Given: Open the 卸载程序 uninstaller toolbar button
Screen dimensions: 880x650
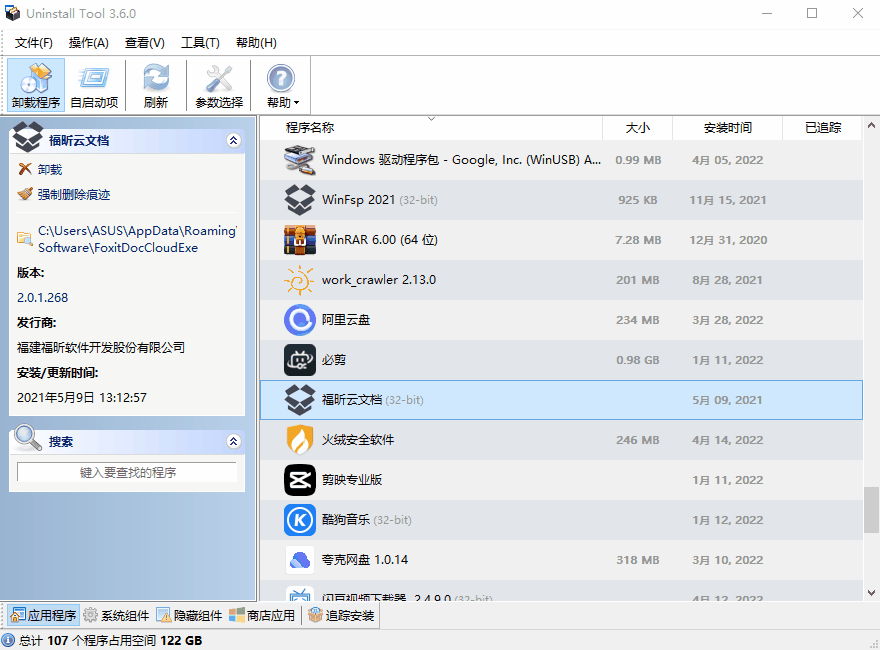Looking at the screenshot, I should (x=36, y=85).
